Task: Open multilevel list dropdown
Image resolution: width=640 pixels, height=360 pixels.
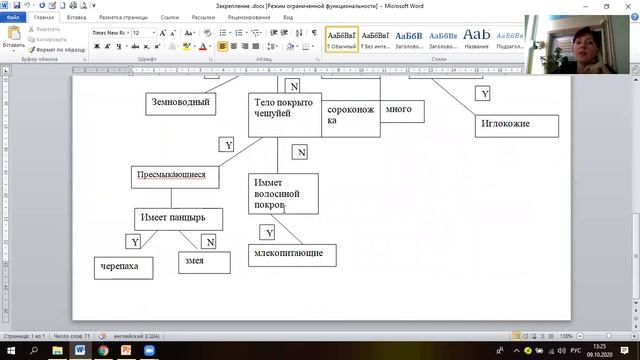Action: (x=262, y=33)
